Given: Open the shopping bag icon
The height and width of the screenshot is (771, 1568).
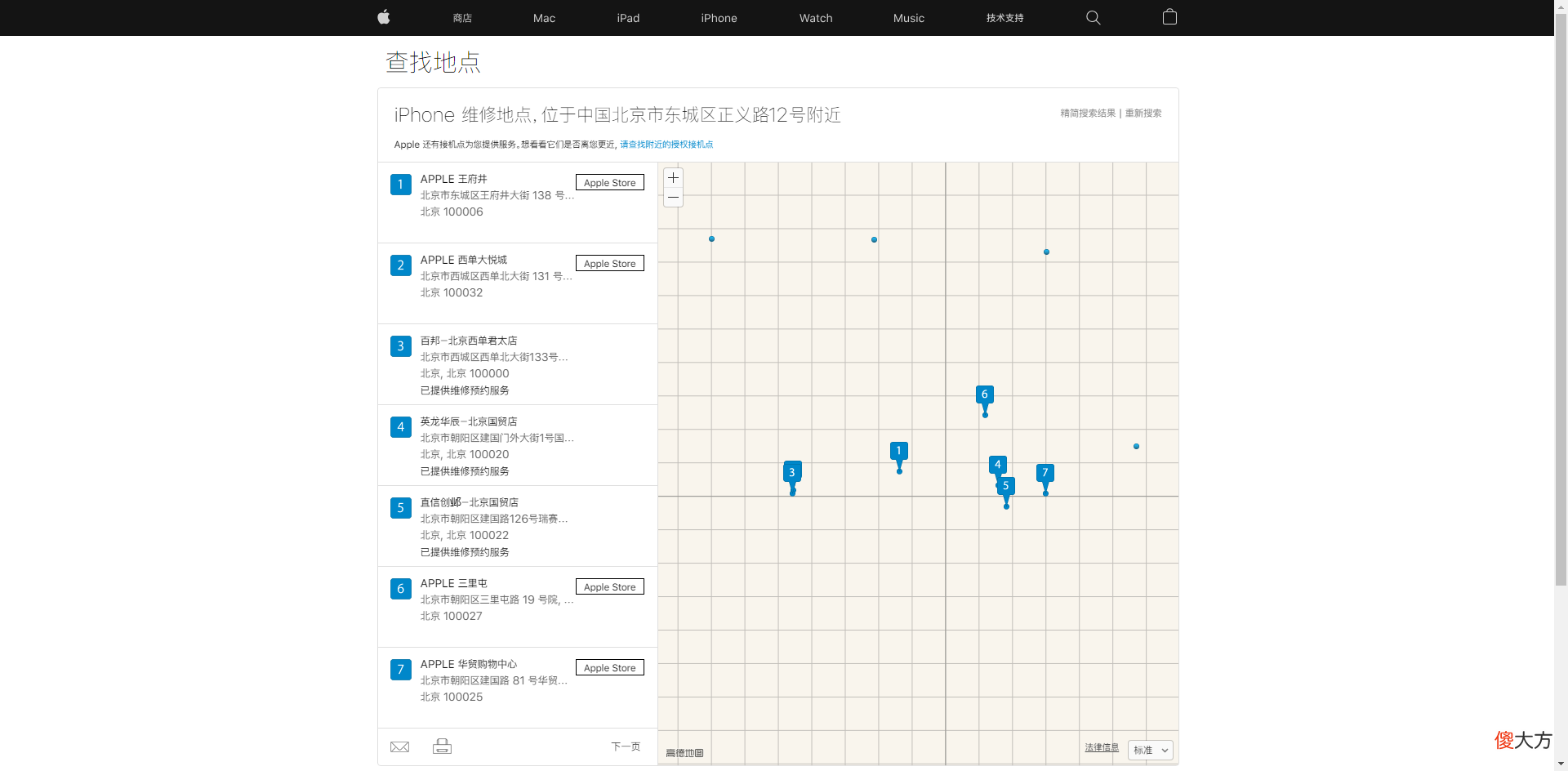Looking at the screenshot, I should click(x=1169, y=17).
